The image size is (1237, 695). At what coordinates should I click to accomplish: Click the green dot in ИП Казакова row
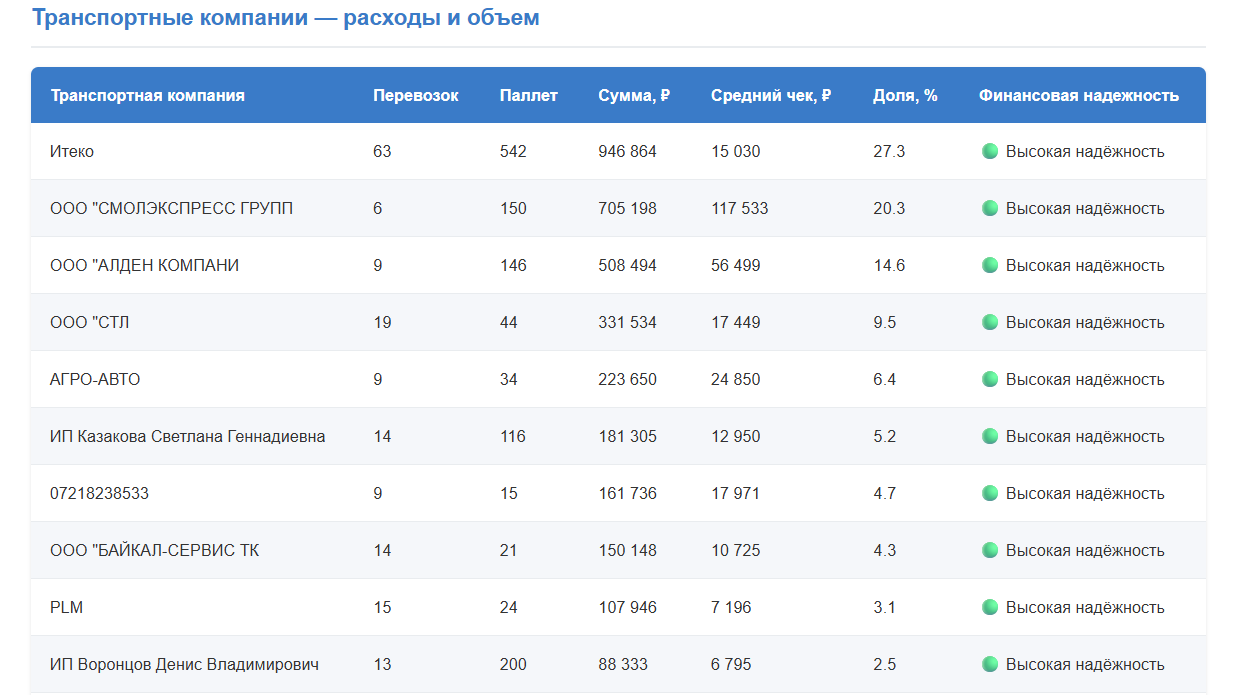pos(990,436)
